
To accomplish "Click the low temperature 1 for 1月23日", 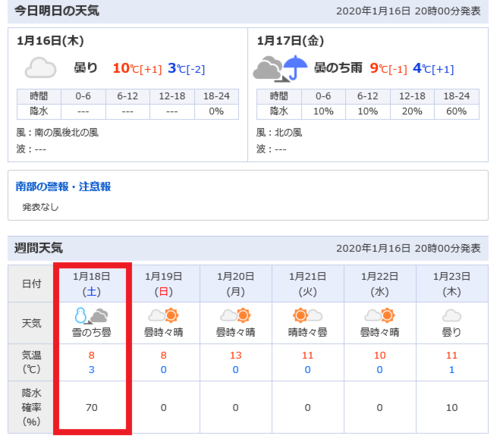I will point(452,370).
